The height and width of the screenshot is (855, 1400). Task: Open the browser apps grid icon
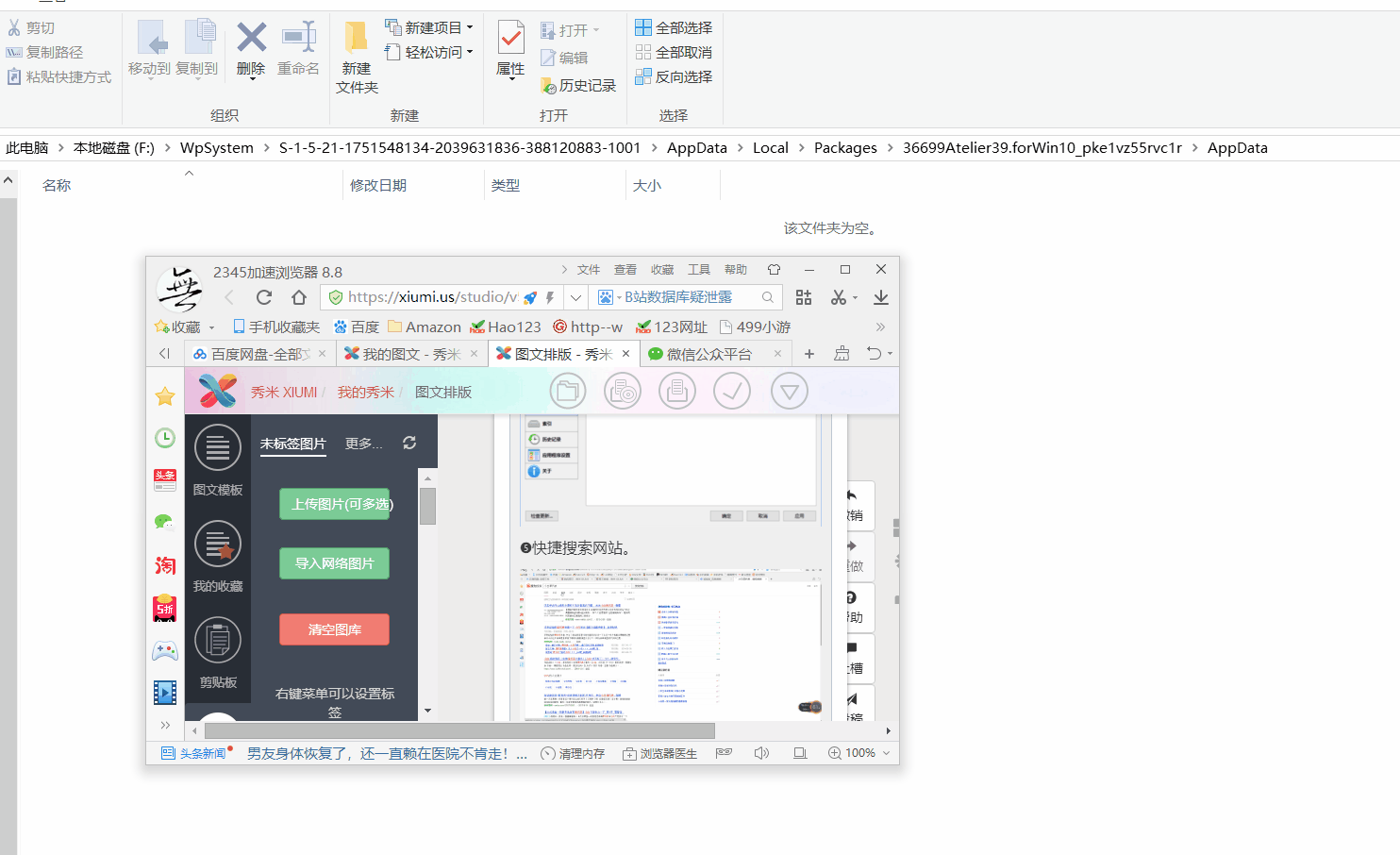[x=804, y=297]
